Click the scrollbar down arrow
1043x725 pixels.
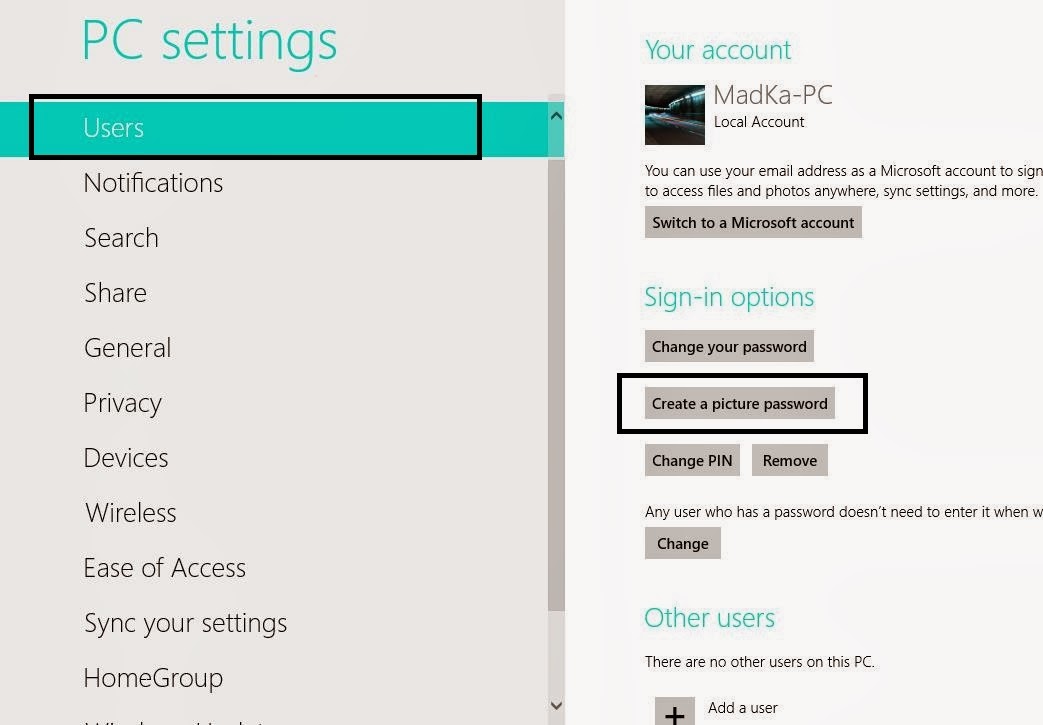(x=556, y=705)
